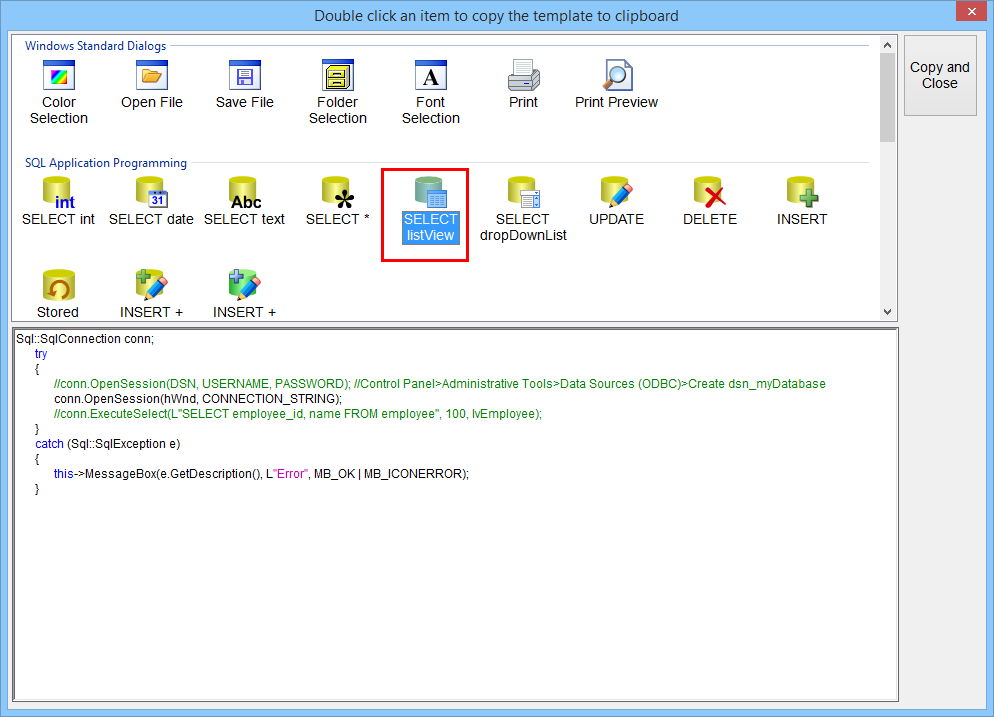994x717 pixels.
Task: Close the template dialog window
Action: (x=971, y=11)
